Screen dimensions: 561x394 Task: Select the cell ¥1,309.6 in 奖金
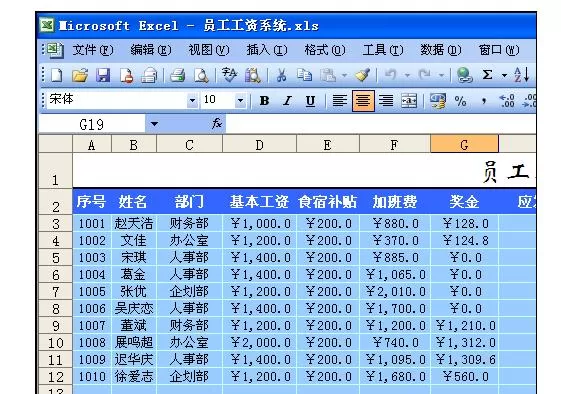coord(465,360)
